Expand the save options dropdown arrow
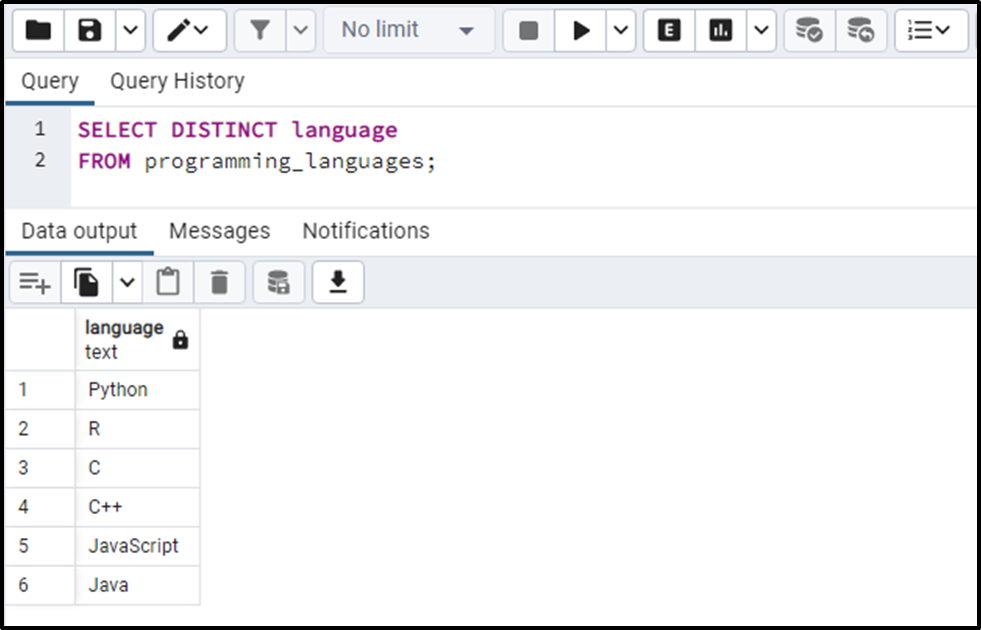This screenshot has height=630, width=981. [130, 30]
